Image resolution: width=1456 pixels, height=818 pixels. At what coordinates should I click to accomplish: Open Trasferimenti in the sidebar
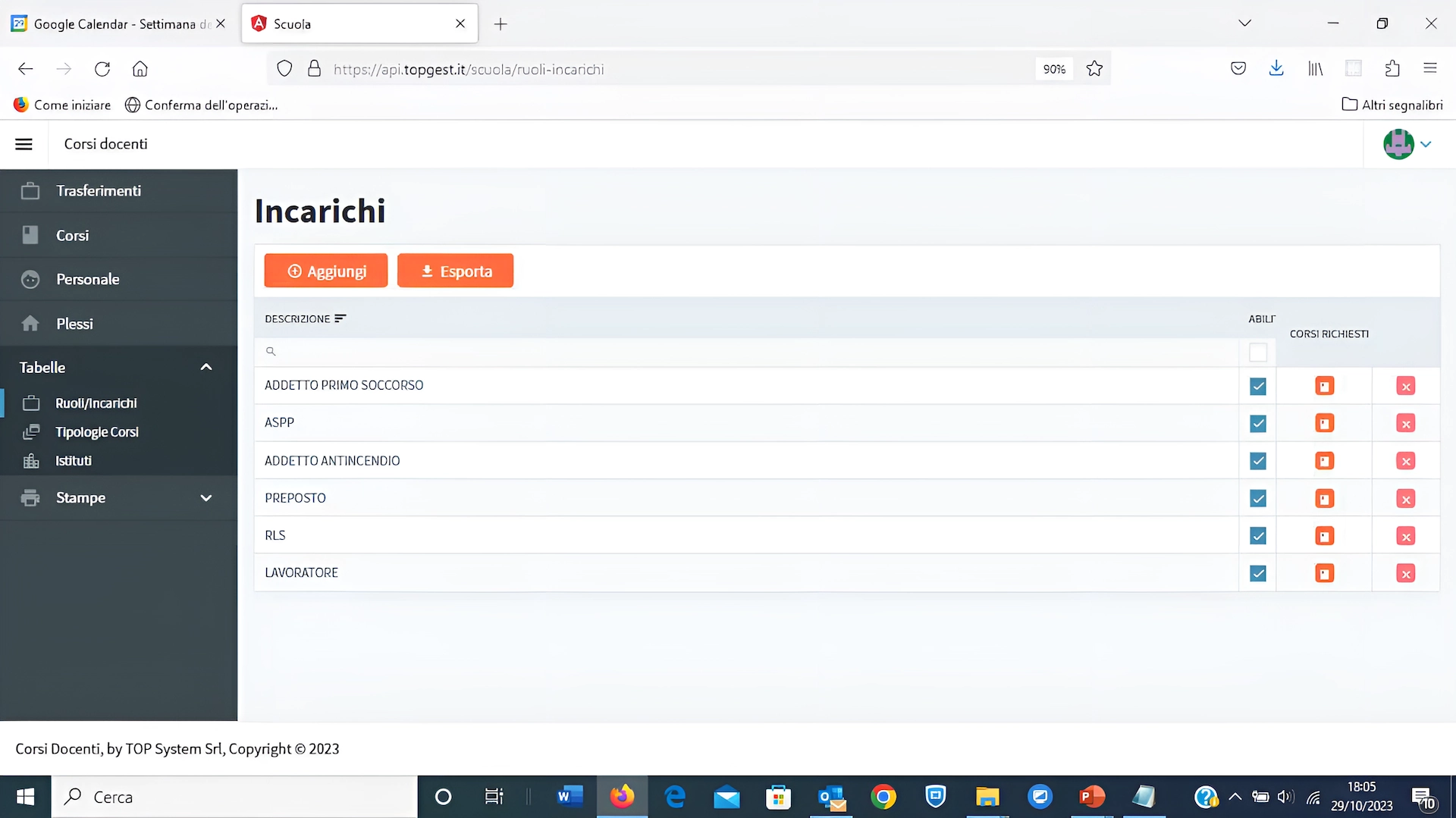[x=118, y=191]
